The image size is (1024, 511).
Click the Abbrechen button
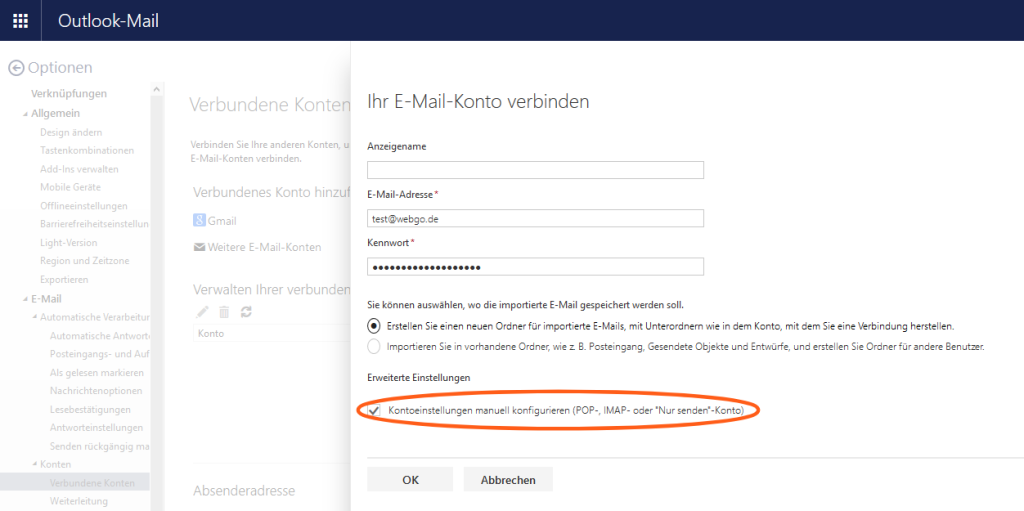click(508, 480)
